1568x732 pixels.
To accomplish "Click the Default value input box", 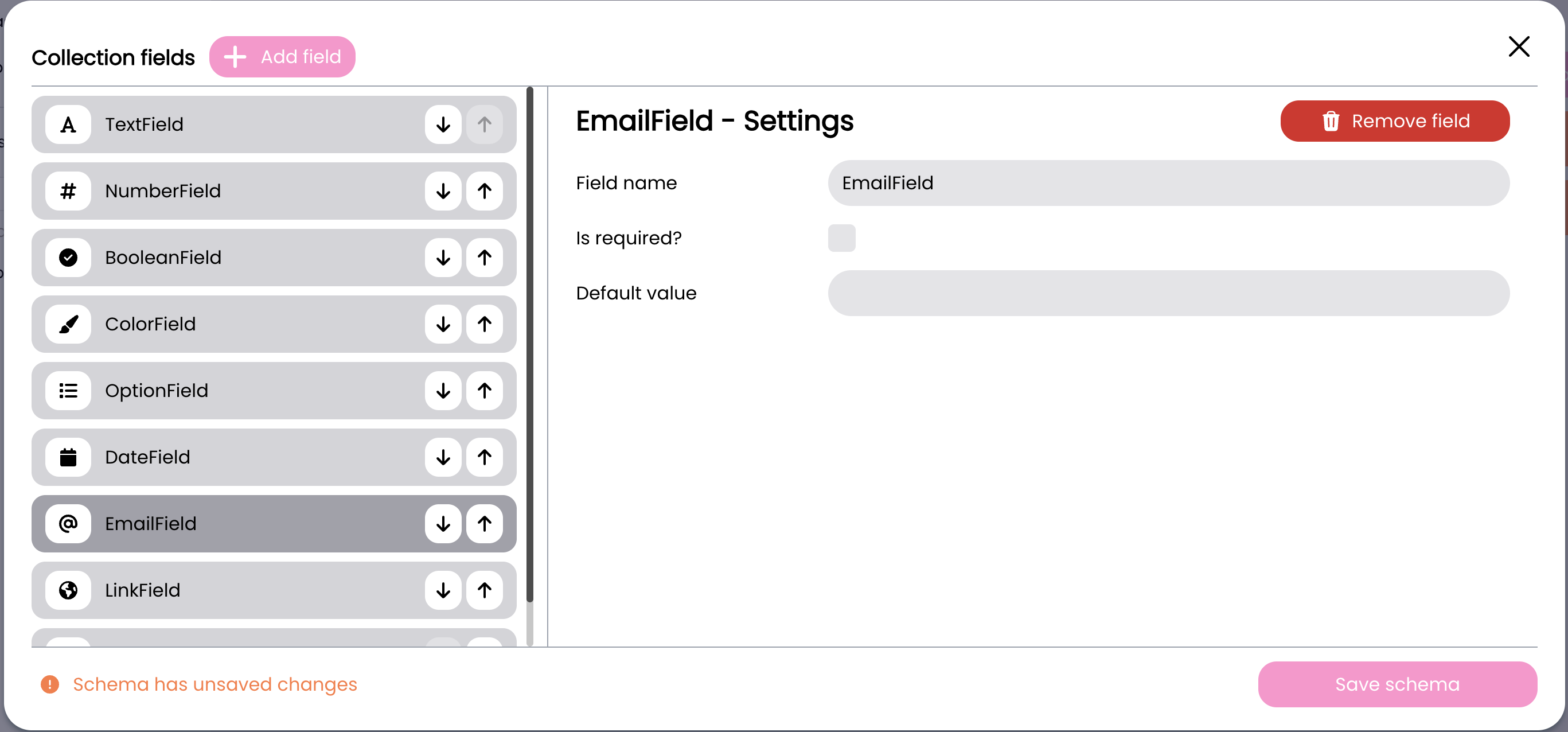I will [1168, 294].
